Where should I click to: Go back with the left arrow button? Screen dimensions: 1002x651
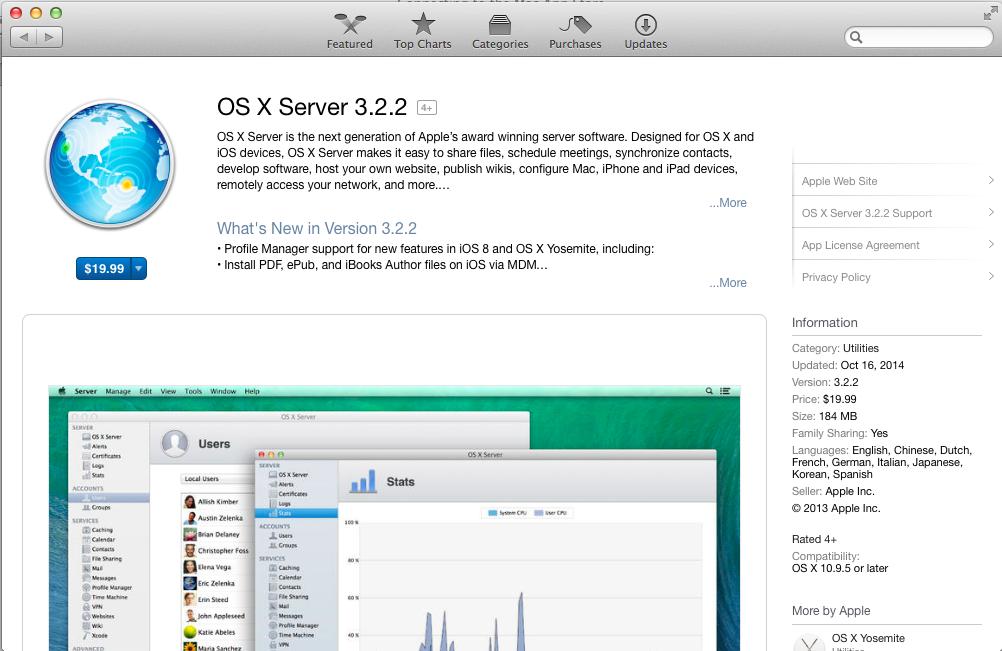click(24, 37)
